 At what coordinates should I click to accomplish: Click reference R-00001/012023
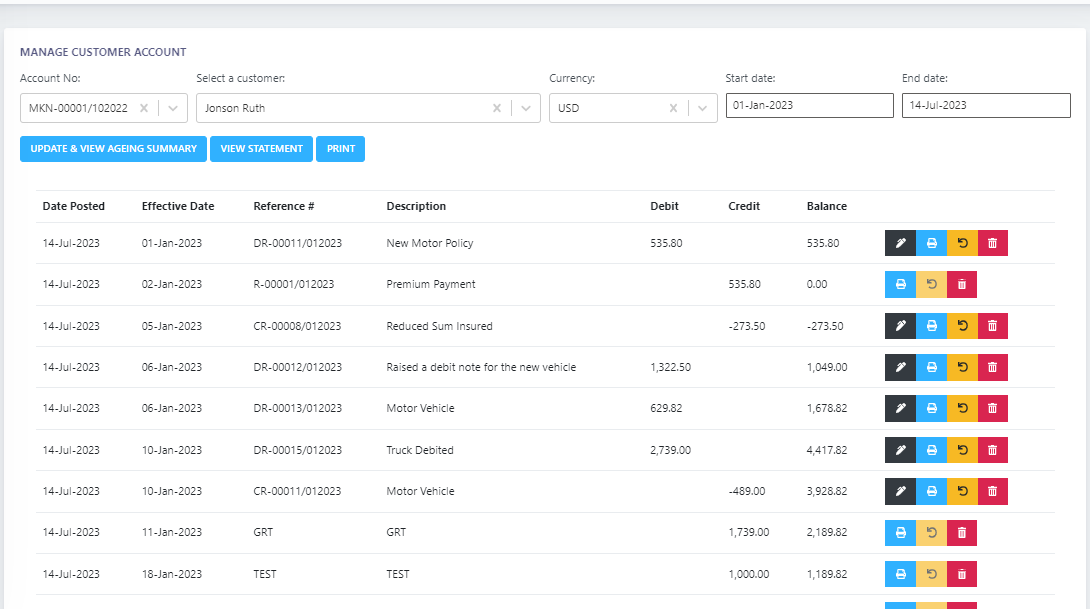point(294,284)
